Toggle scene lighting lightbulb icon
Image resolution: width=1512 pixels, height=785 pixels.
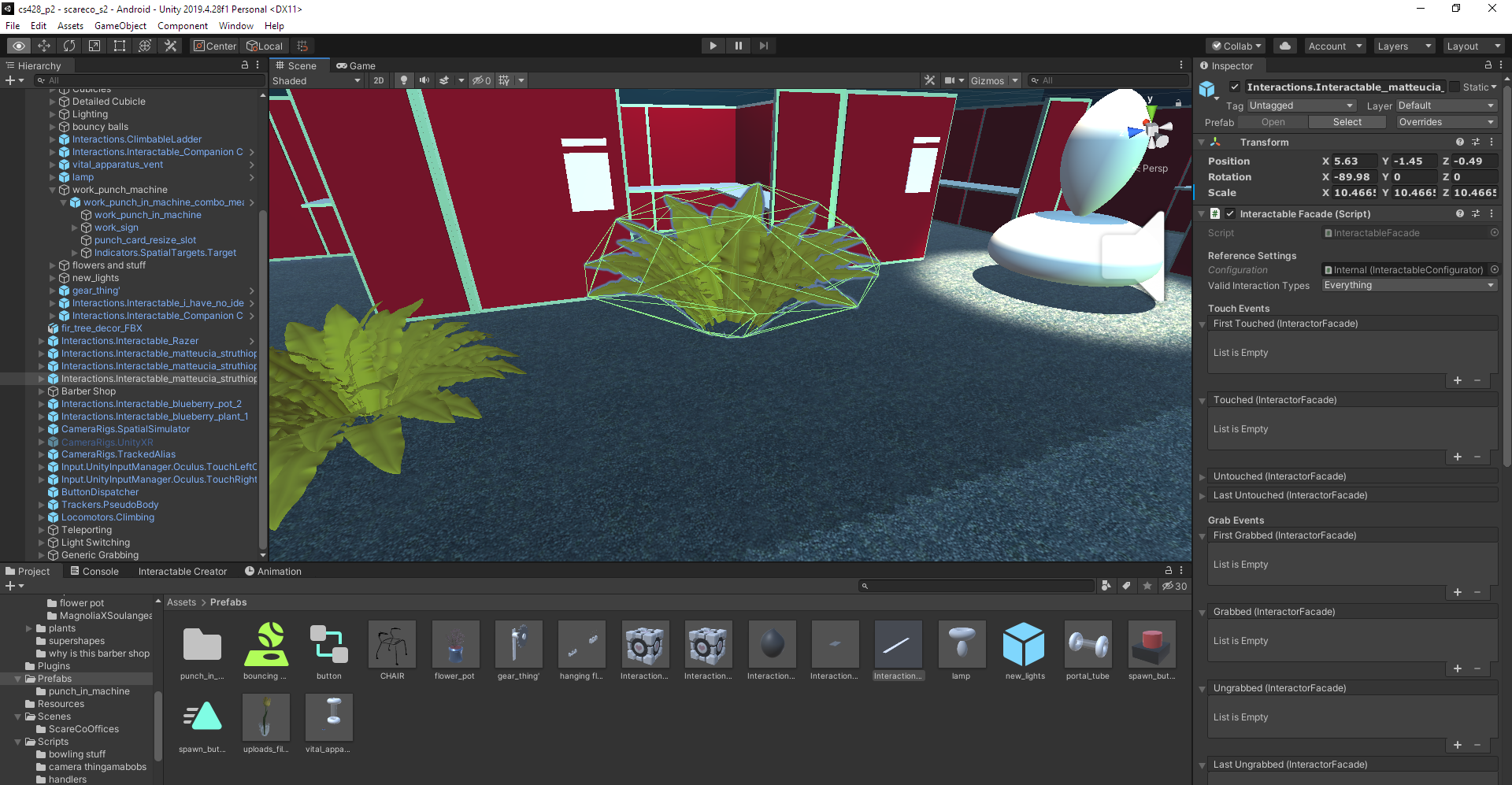tap(404, 80)
